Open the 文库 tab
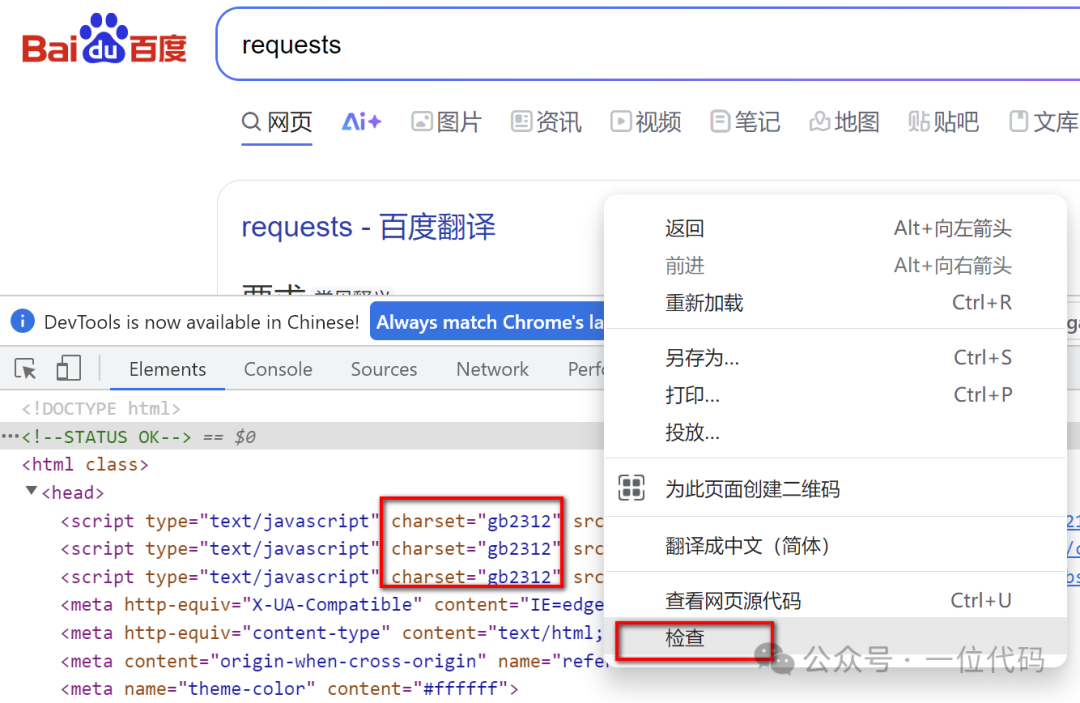The height and width of the screenshot is (703, 1080). coord(1043,122)
